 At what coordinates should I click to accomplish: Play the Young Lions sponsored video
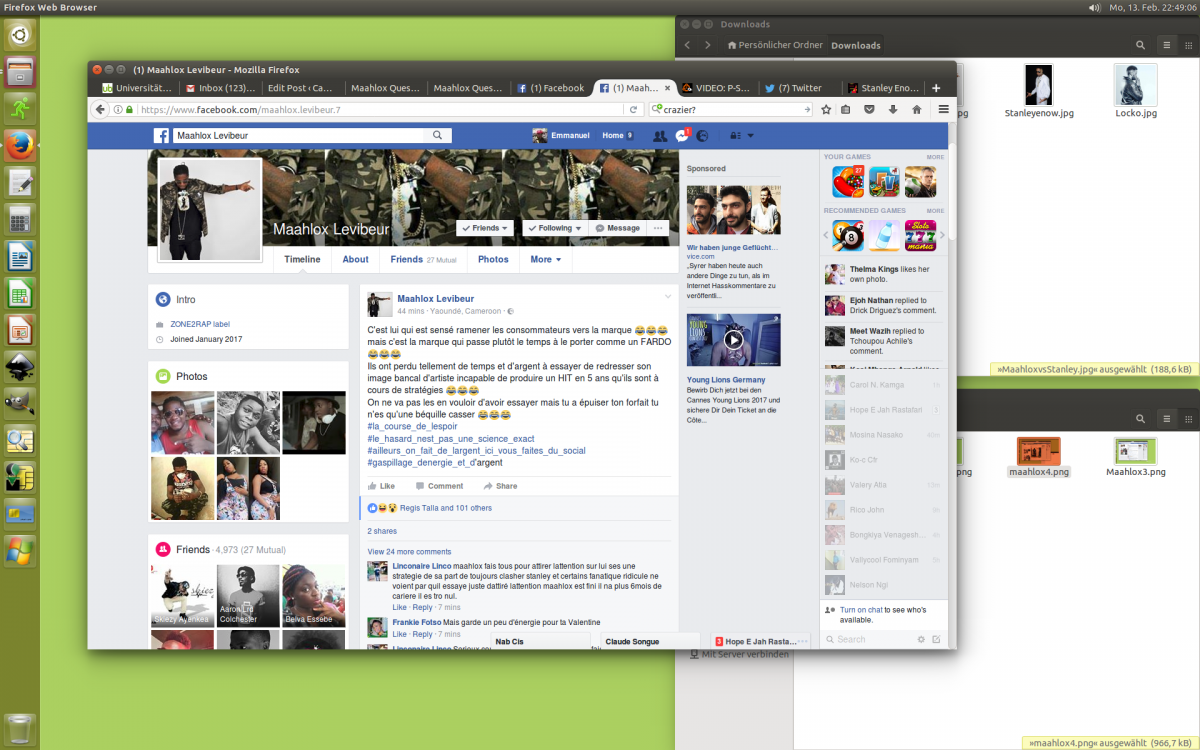(733, 340)
